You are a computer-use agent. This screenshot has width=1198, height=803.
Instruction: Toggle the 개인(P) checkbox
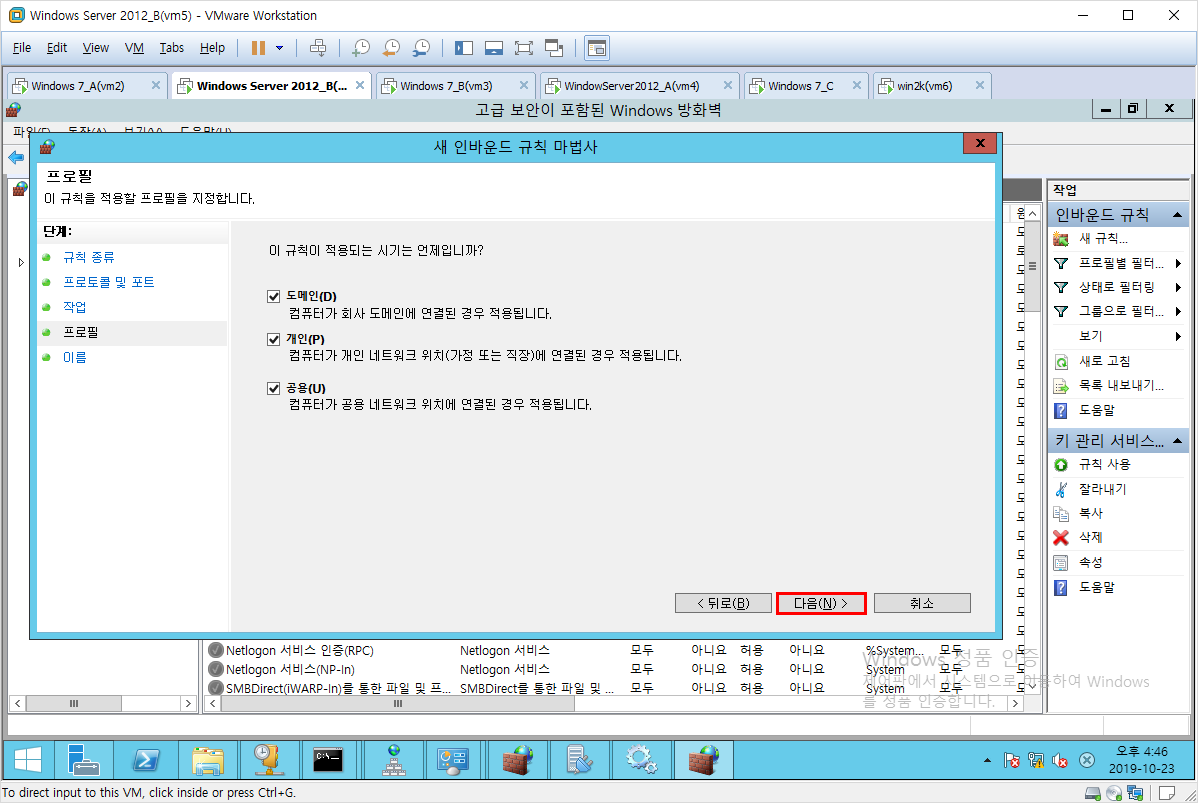click(x=274, y=339)
